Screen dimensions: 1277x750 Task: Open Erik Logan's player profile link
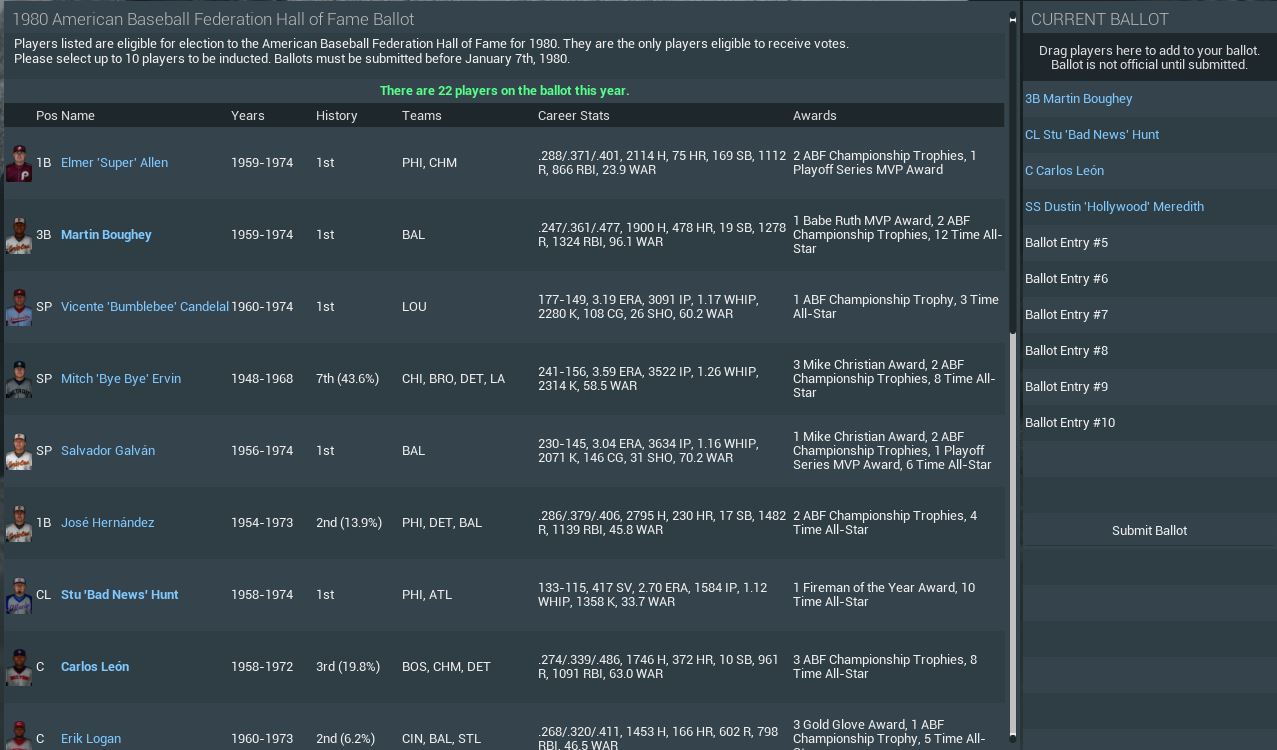(91, 738)
